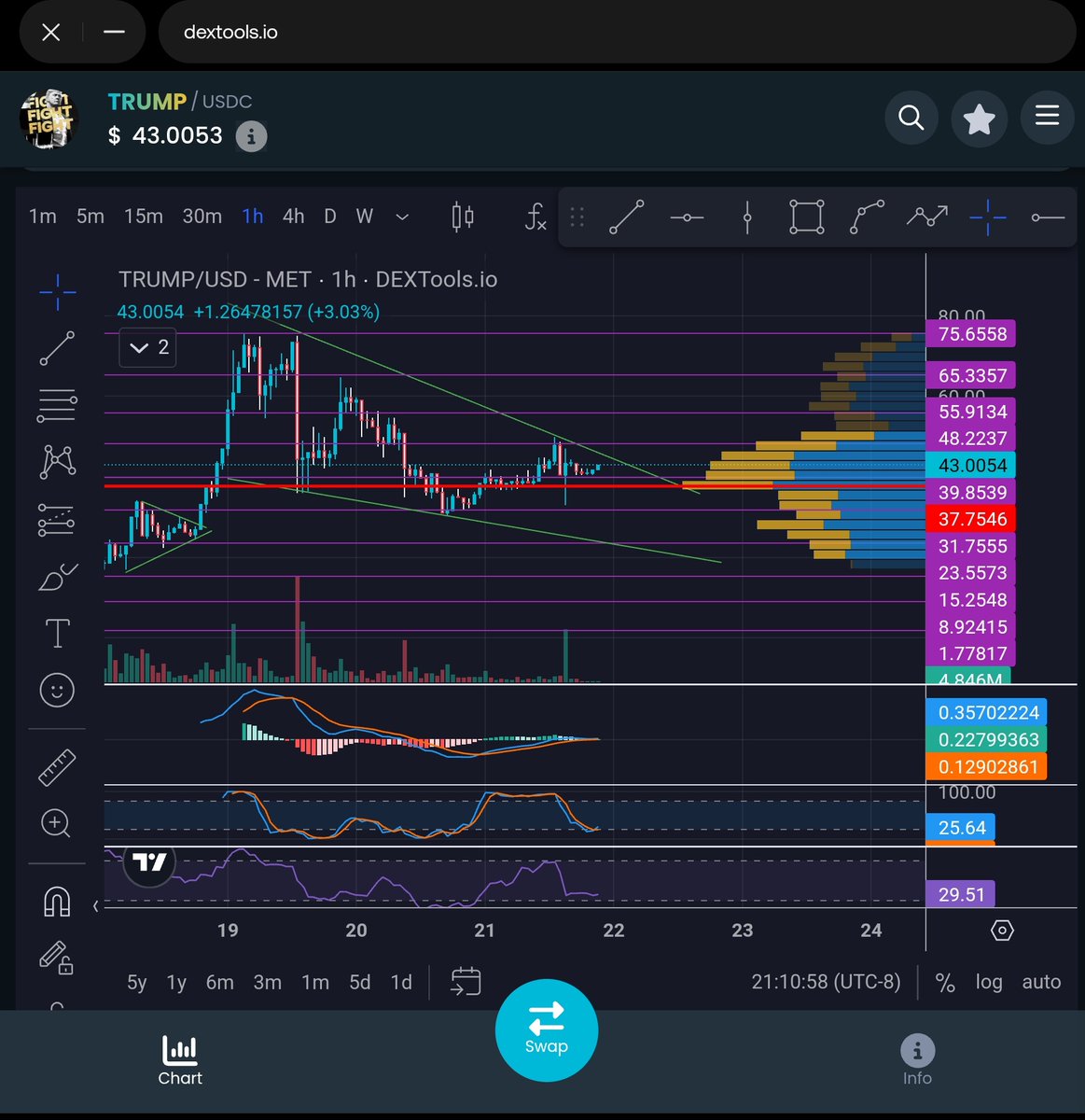This screenshot has height=1120, width=1085.
Task: Toggle auto scale
Action: (1041, 982)
